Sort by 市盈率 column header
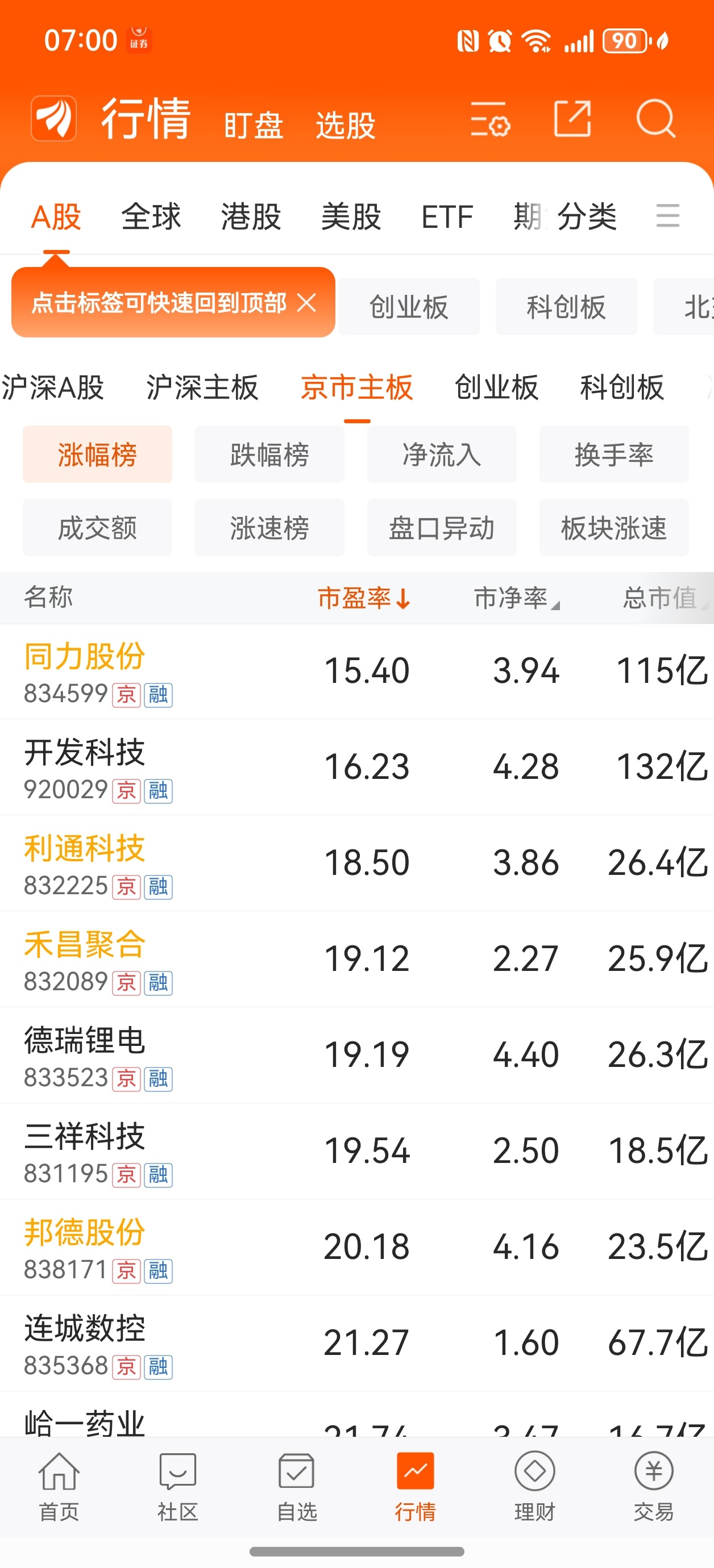This screenshot has height=1568, width=714. click(364, 598)
